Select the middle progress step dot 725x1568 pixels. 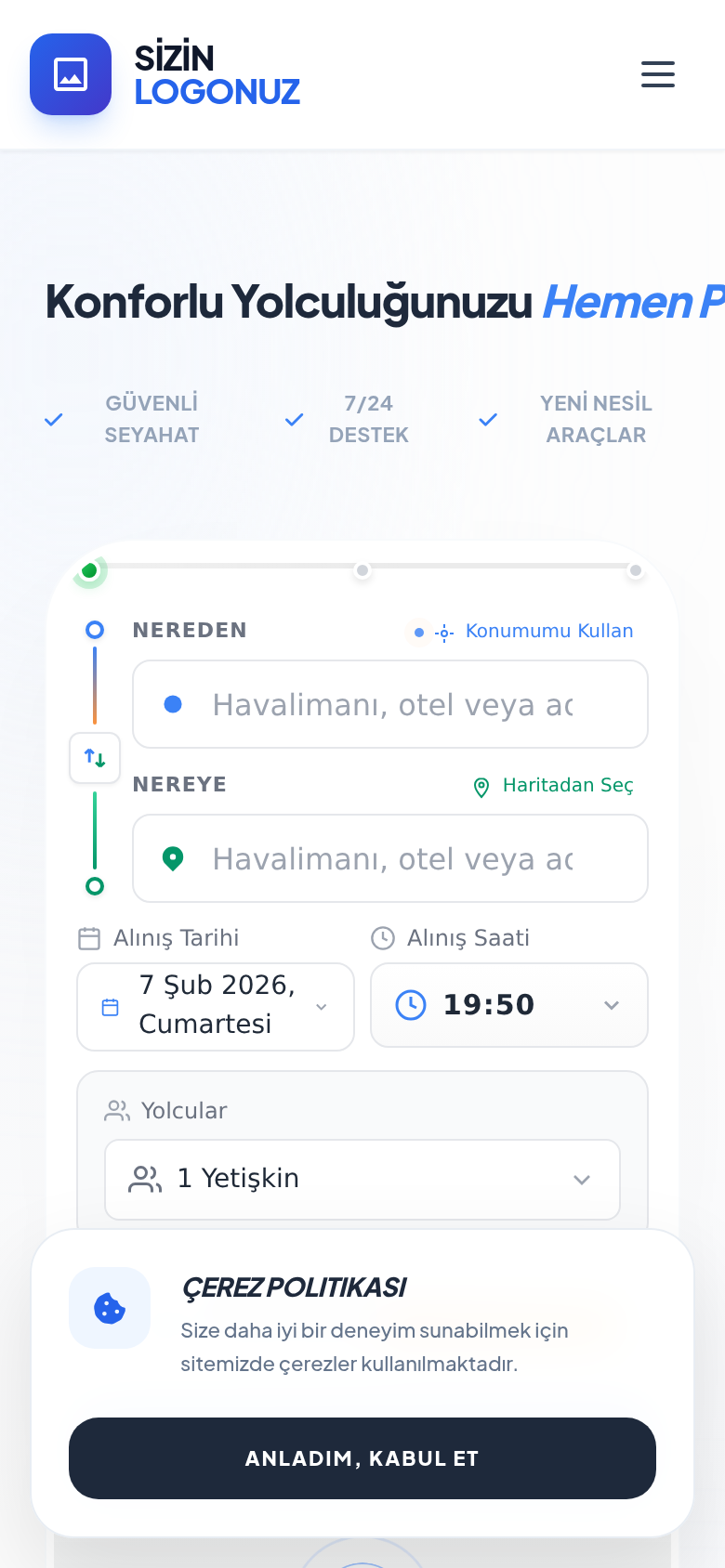(362, 570)
